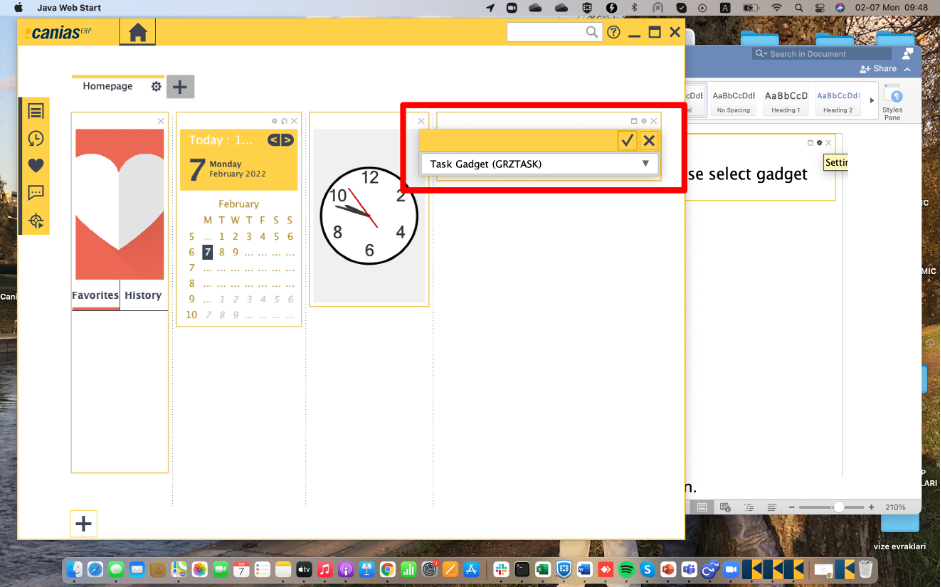The width and height of the screenshot is (941, 587).
Task: Select the Favorites tab
Action: point(95,296)
